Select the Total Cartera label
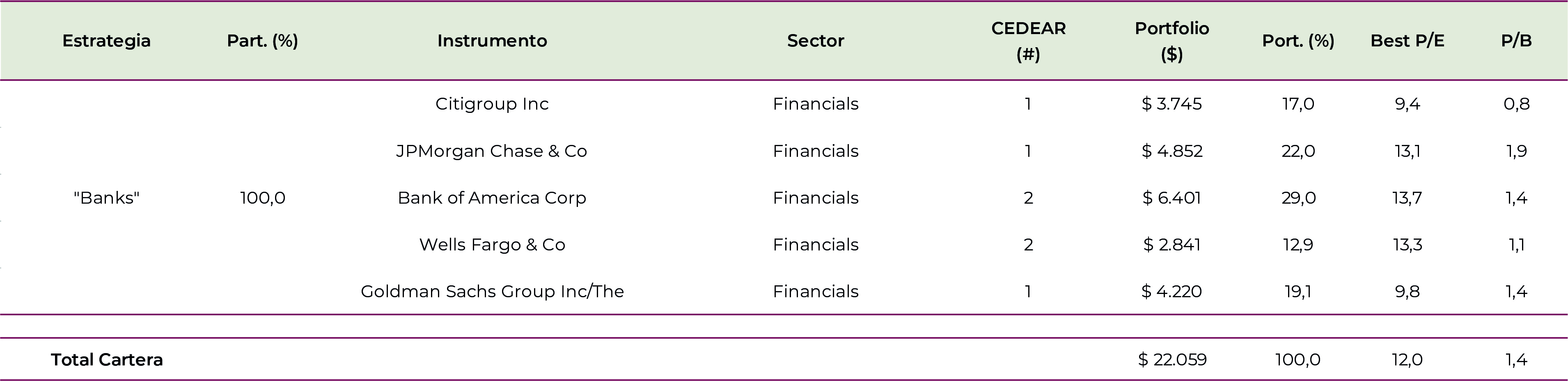Image resolution: width=1568 pixels, height=381 pixels. pyautogui.click(x=107, y=360)
